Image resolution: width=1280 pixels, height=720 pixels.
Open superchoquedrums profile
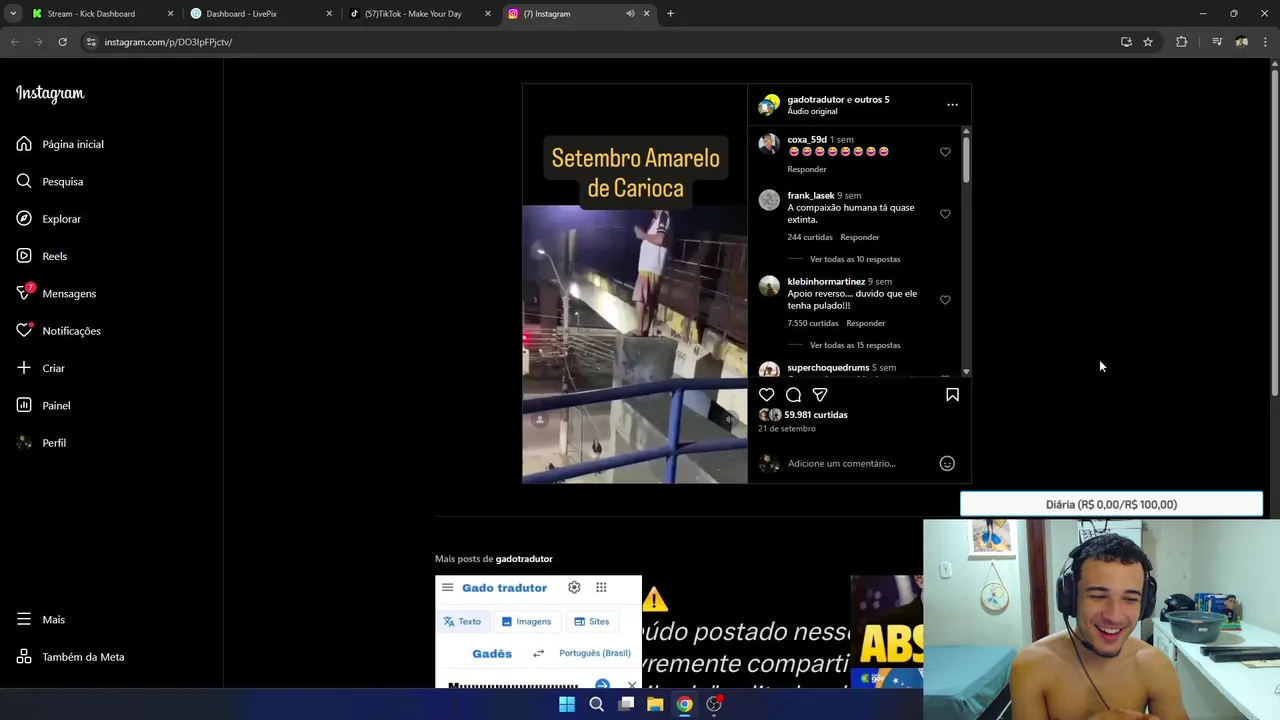[828, 367]
